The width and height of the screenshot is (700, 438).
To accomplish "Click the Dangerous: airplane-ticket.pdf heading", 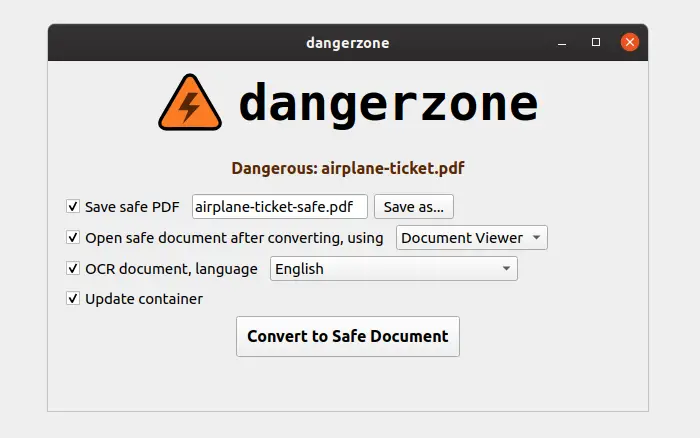I will click(x=348, y=168).
